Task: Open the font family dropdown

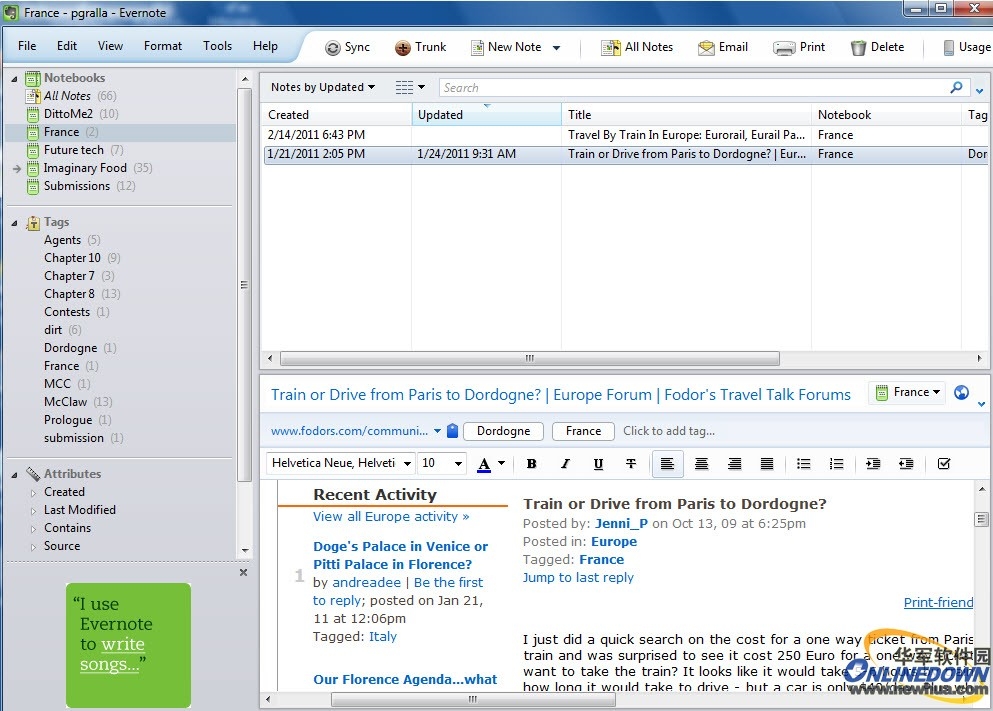Action: [x=407, y=464]
